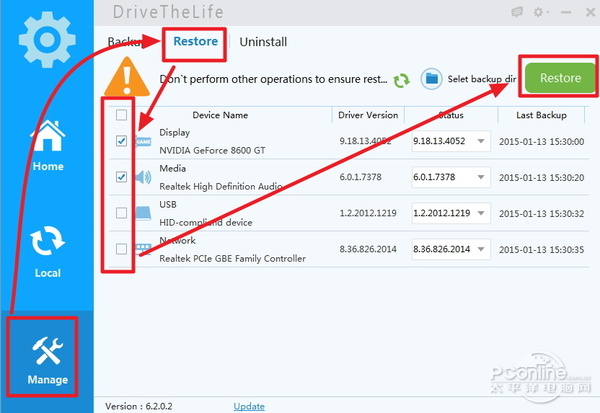Click the USB device icon
The width and height of the screenshot is (600, 413).
[143, 213]
